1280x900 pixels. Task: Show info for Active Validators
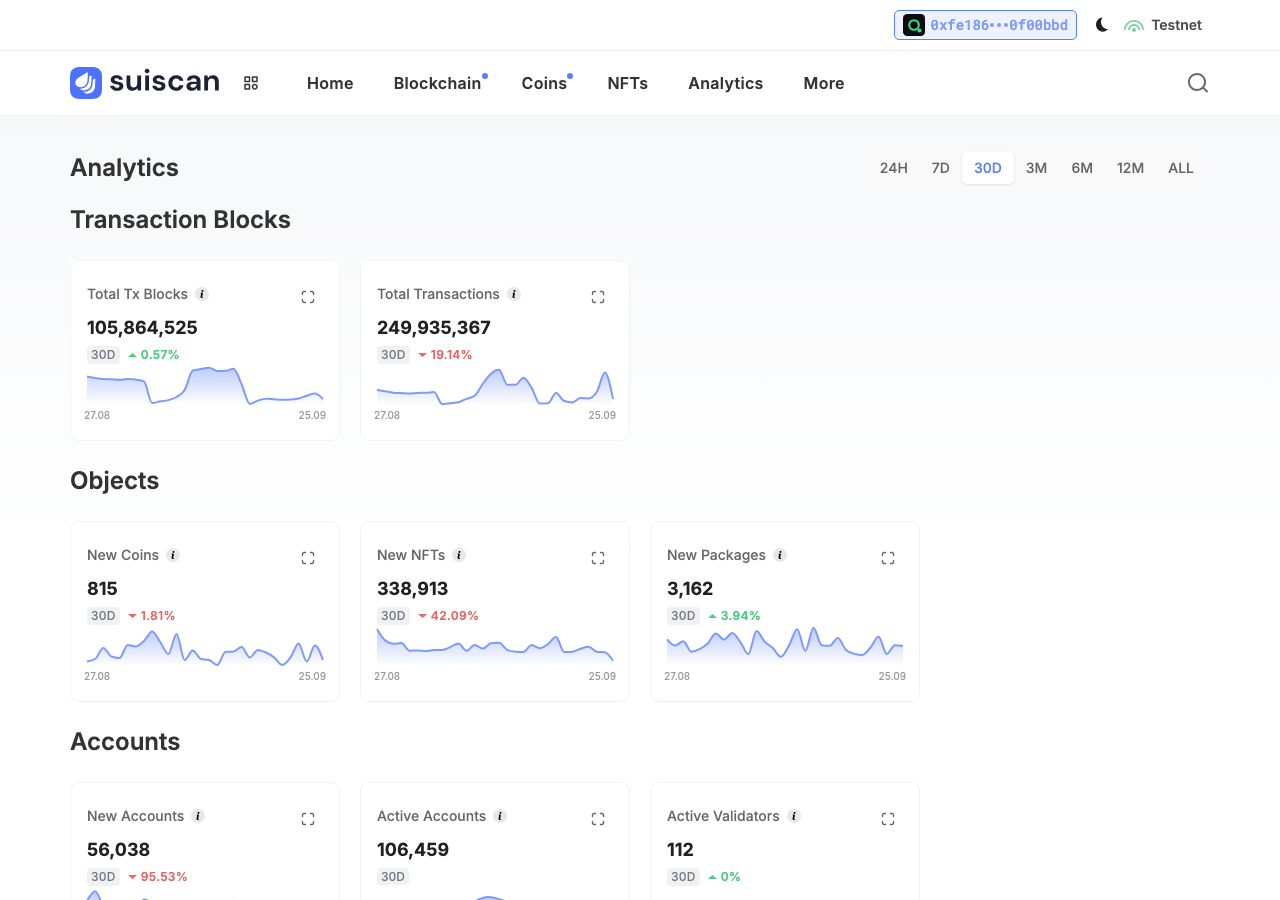coord(794,816)
